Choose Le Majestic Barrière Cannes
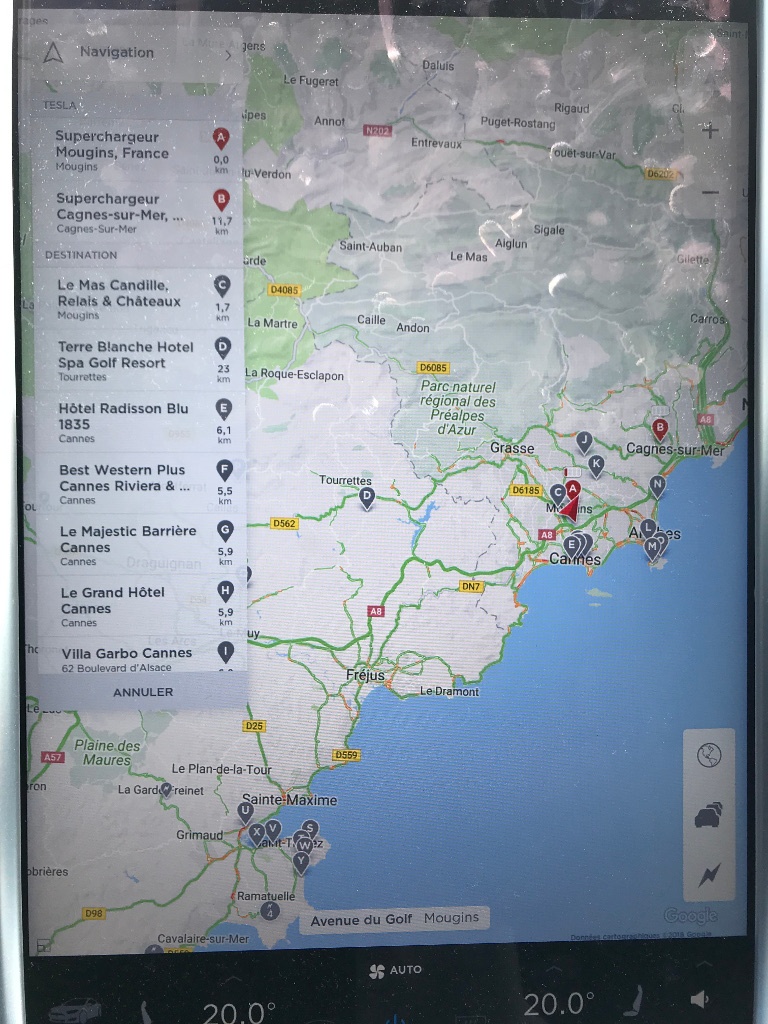 (x=140, y=545)
